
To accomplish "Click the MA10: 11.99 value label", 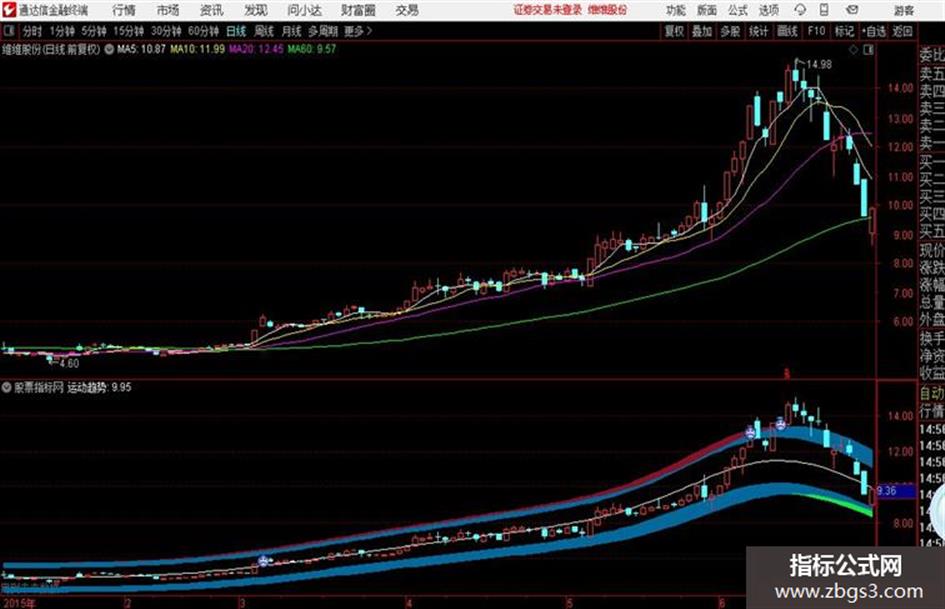I will click(198, 49).
